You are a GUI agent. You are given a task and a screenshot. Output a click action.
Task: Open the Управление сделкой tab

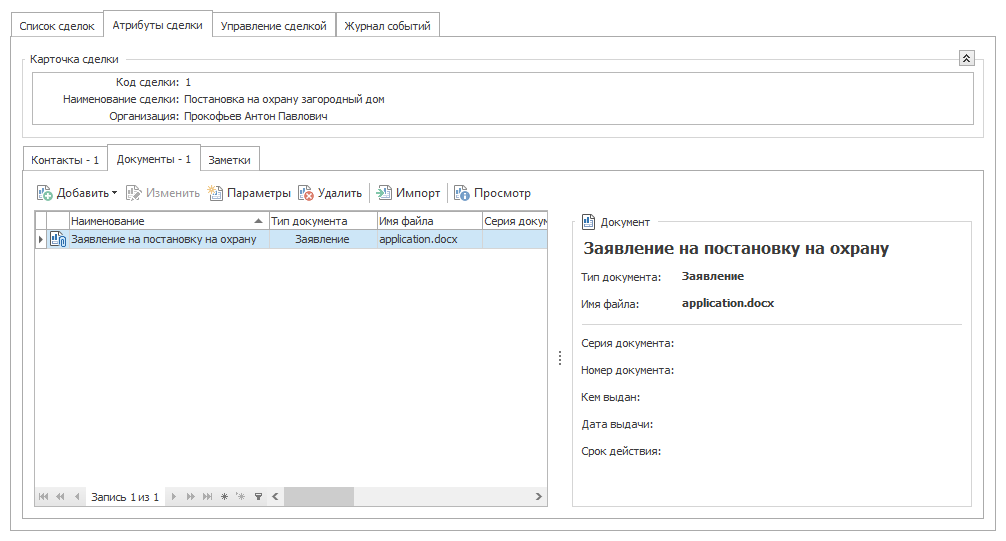pyautogui.click(x=273, y=26)
